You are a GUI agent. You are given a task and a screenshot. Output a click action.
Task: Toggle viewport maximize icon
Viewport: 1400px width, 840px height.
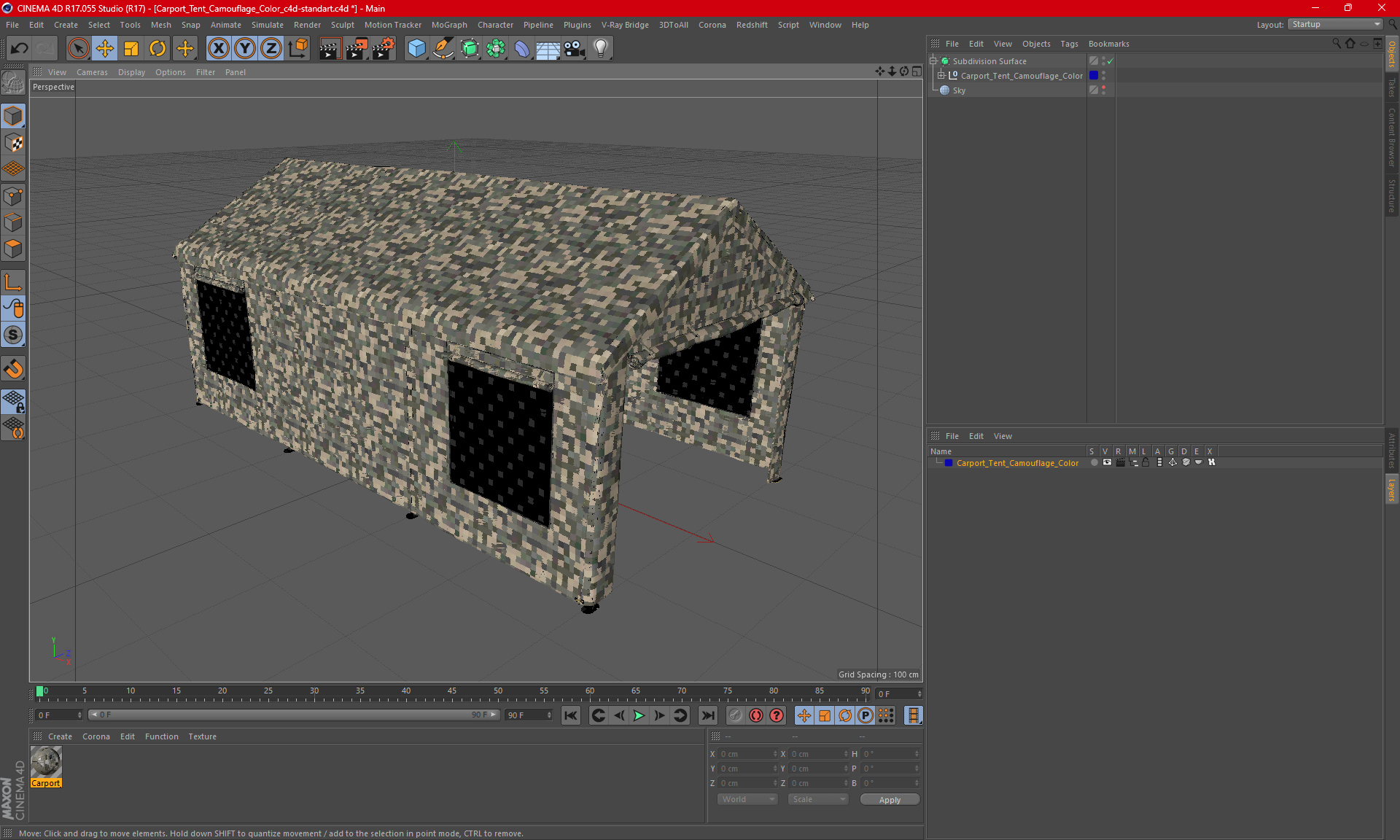(917, 71)
